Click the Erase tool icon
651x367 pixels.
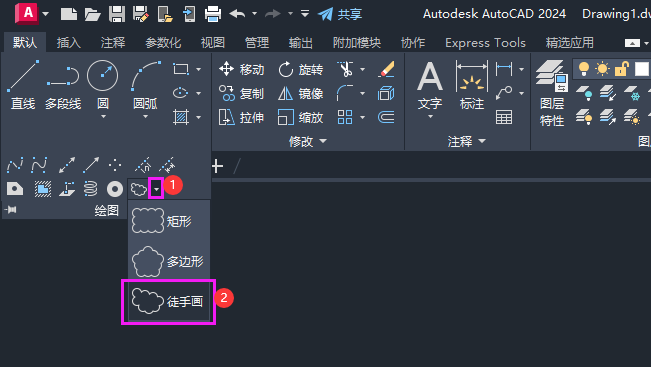(386, 69)
